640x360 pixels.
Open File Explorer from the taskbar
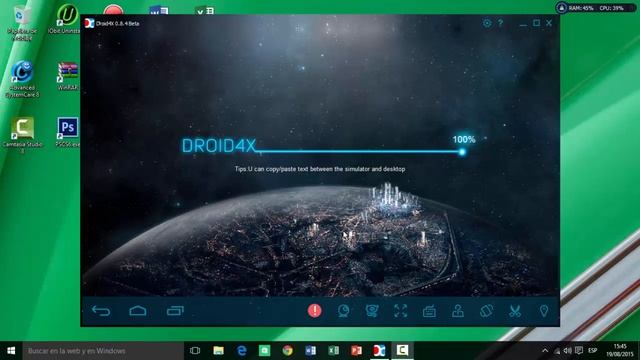[x=218, y=351]
